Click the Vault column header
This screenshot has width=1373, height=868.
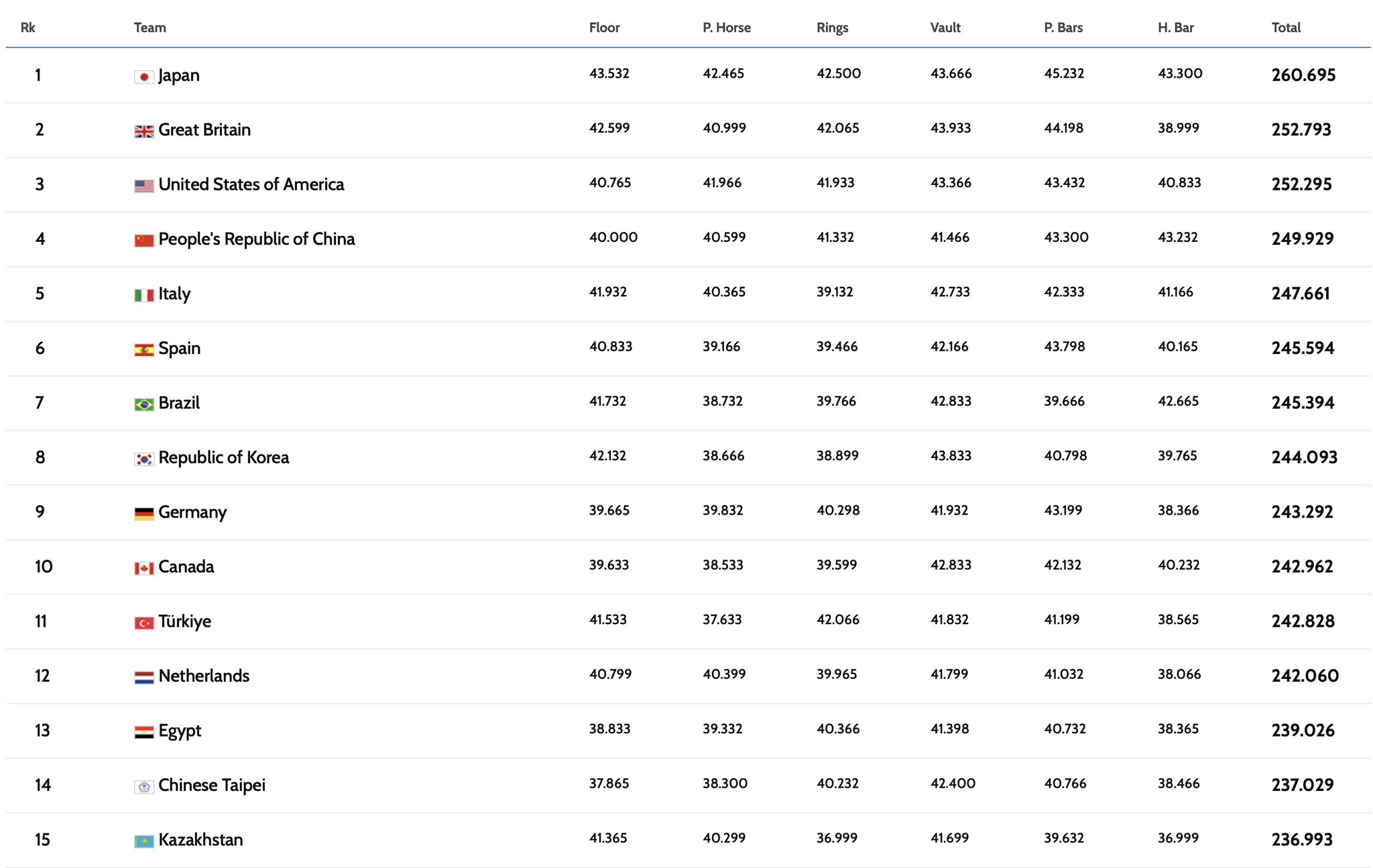[x=945, y=27]
